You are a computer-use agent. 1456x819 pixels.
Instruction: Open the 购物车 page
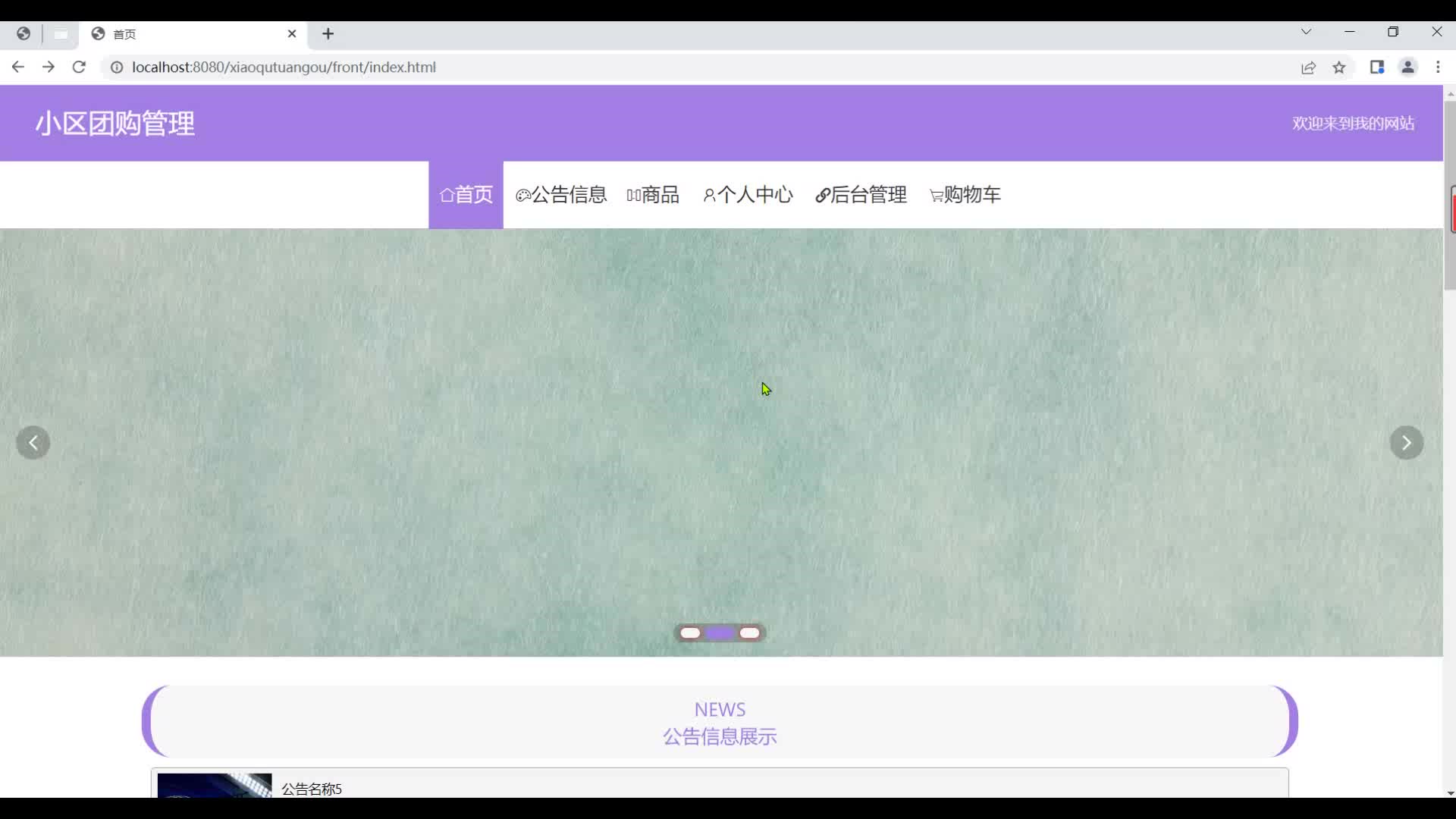[x=965, y=195]
